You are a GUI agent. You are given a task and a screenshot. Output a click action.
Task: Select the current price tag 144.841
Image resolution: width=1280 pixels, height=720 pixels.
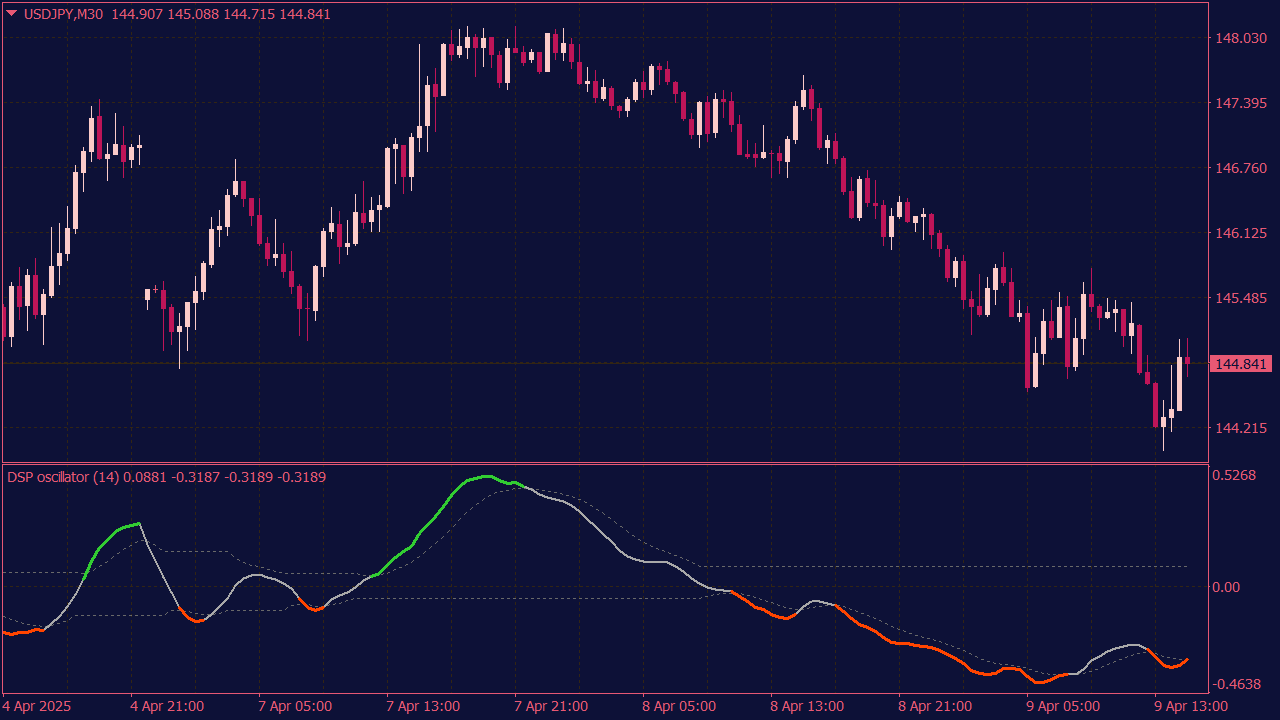pos(1240,364)
